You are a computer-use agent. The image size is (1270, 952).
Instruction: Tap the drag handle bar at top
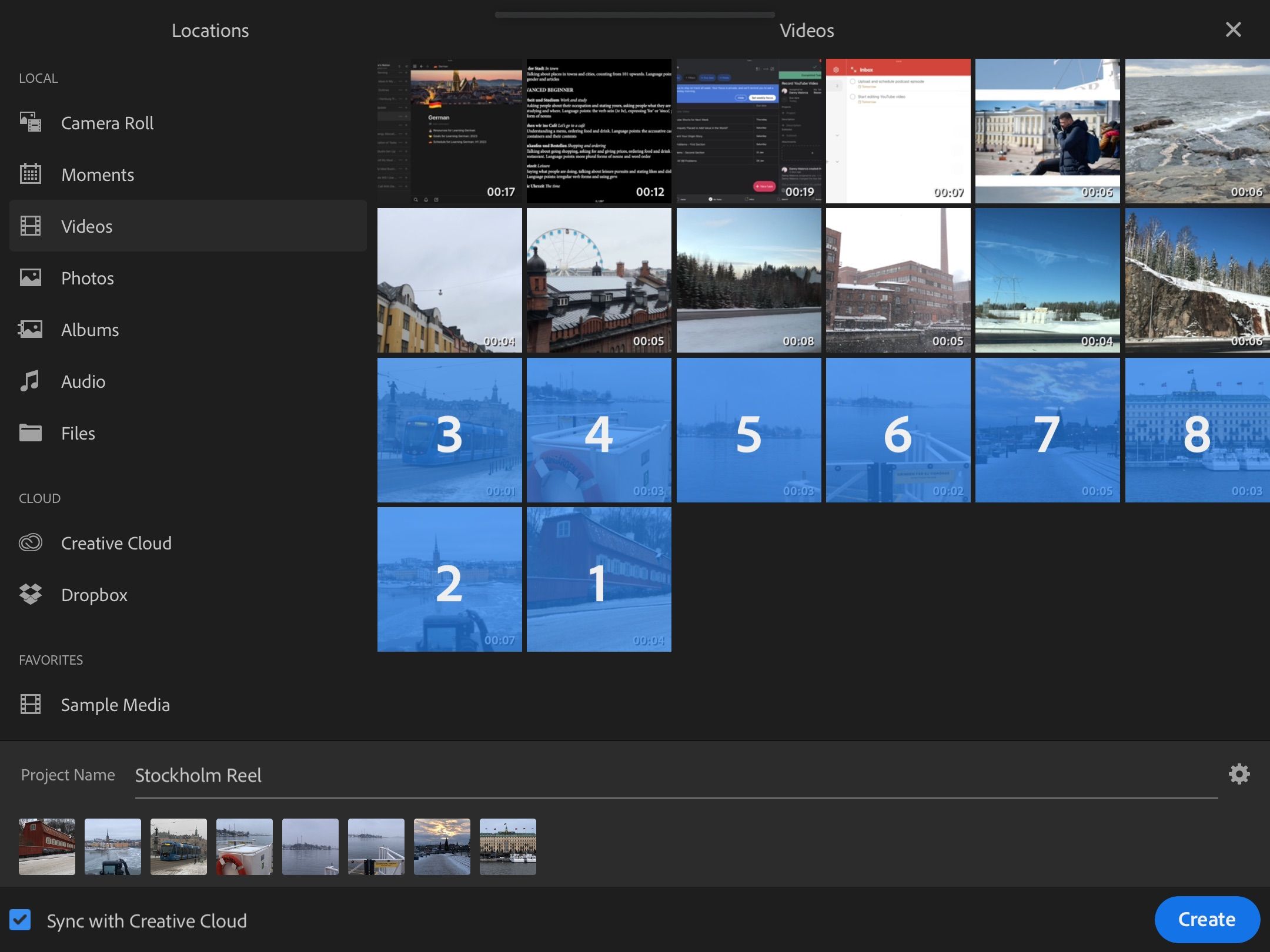click(635, 14)
